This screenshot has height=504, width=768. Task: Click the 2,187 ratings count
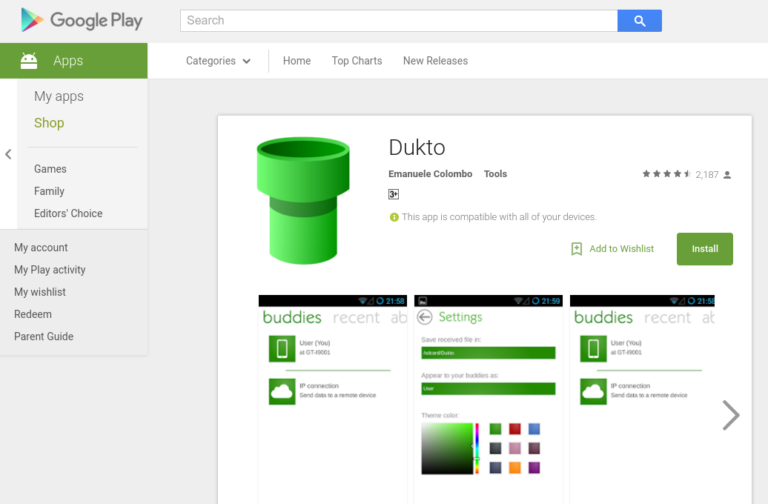pos(707,175)
